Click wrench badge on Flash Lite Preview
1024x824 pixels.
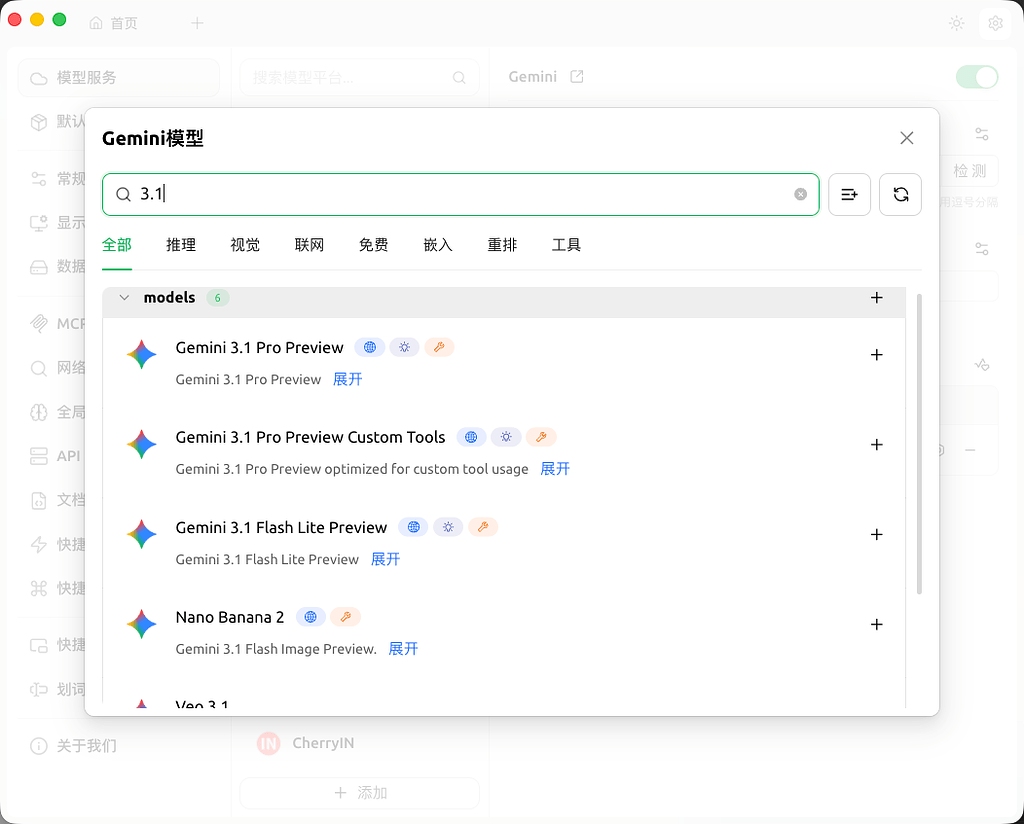coord(483,527)
